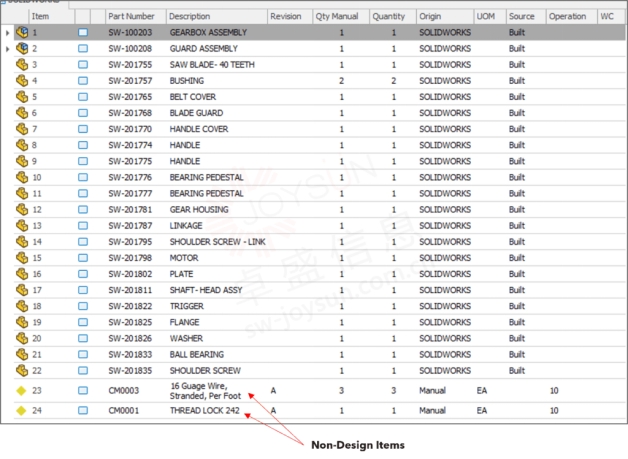This screenshot has width=628, height=459.
Task: Click the blue rectangle icon in CM0003 row
Action: tap(83, 391)
